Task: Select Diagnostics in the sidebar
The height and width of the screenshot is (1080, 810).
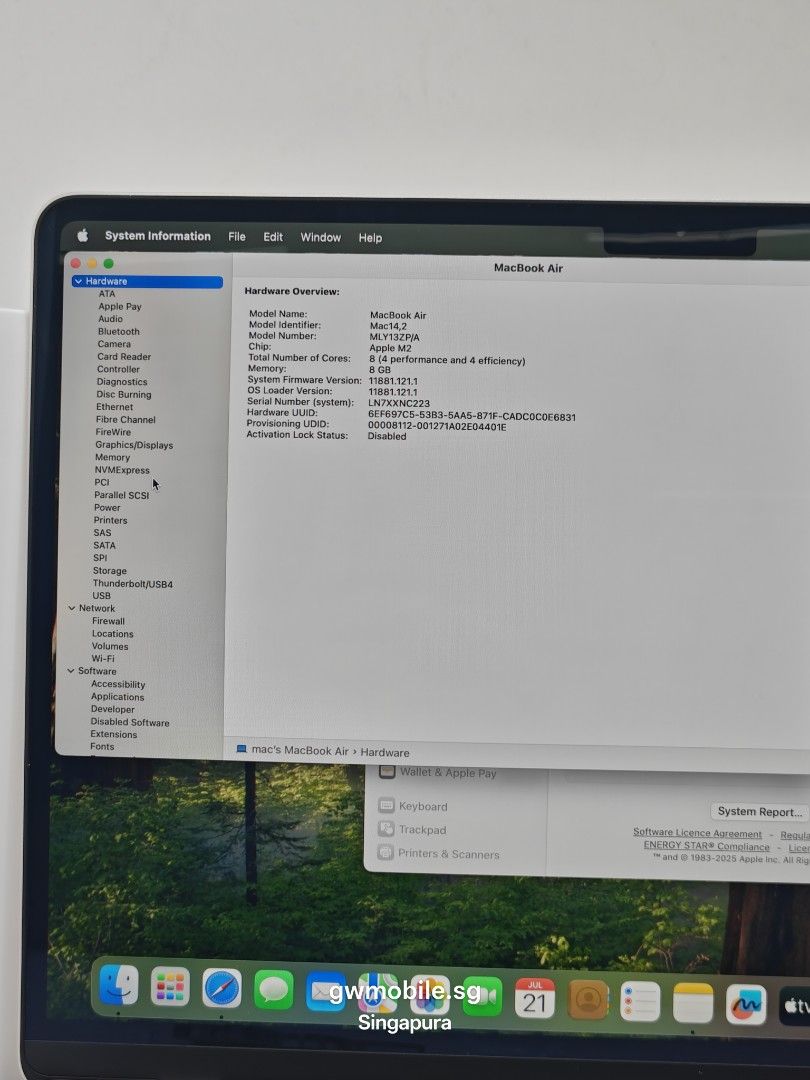Action: click(122, 382)
